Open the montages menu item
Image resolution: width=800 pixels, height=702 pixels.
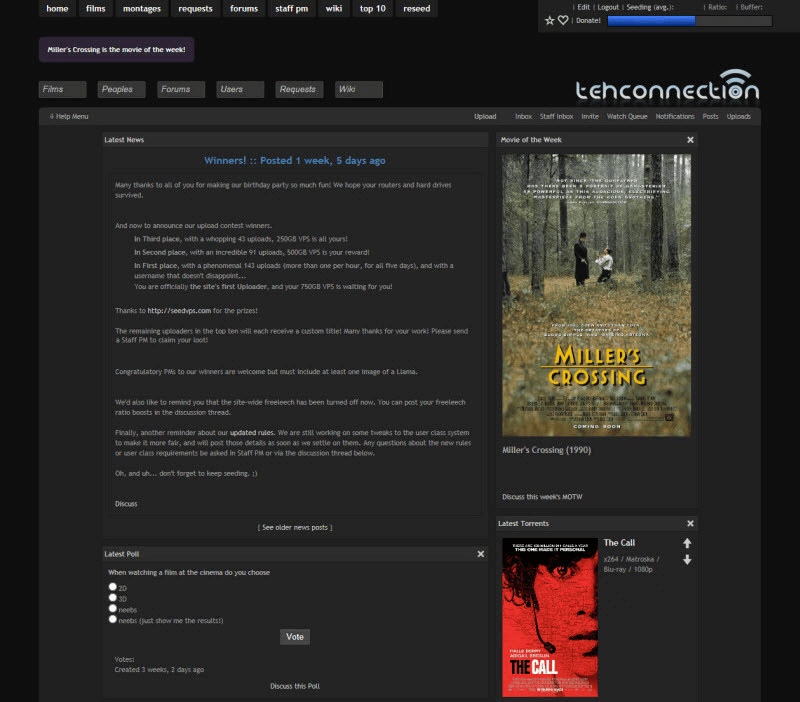142,9
